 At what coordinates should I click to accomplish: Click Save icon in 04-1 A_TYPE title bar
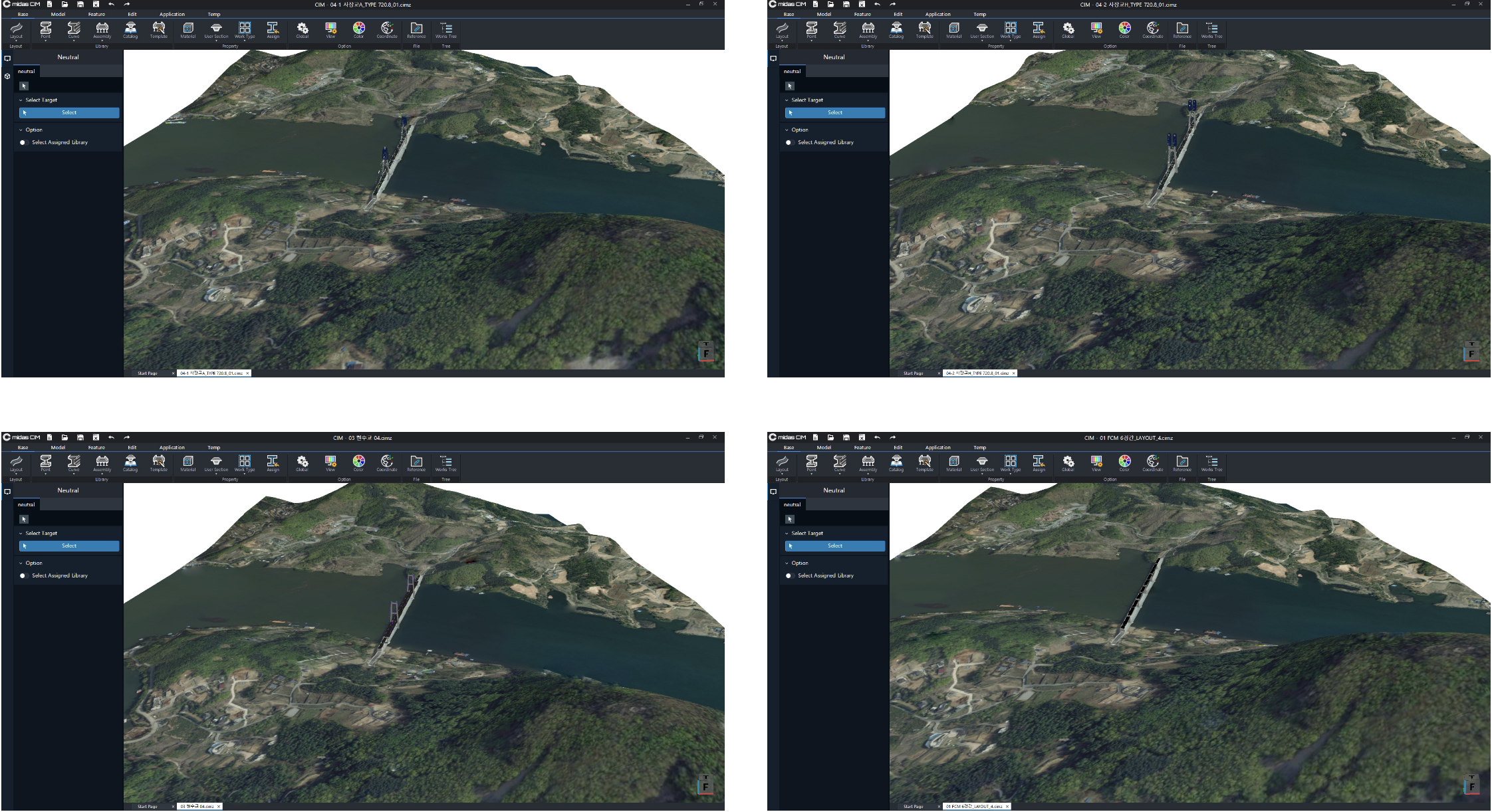[x=80, y=4]
